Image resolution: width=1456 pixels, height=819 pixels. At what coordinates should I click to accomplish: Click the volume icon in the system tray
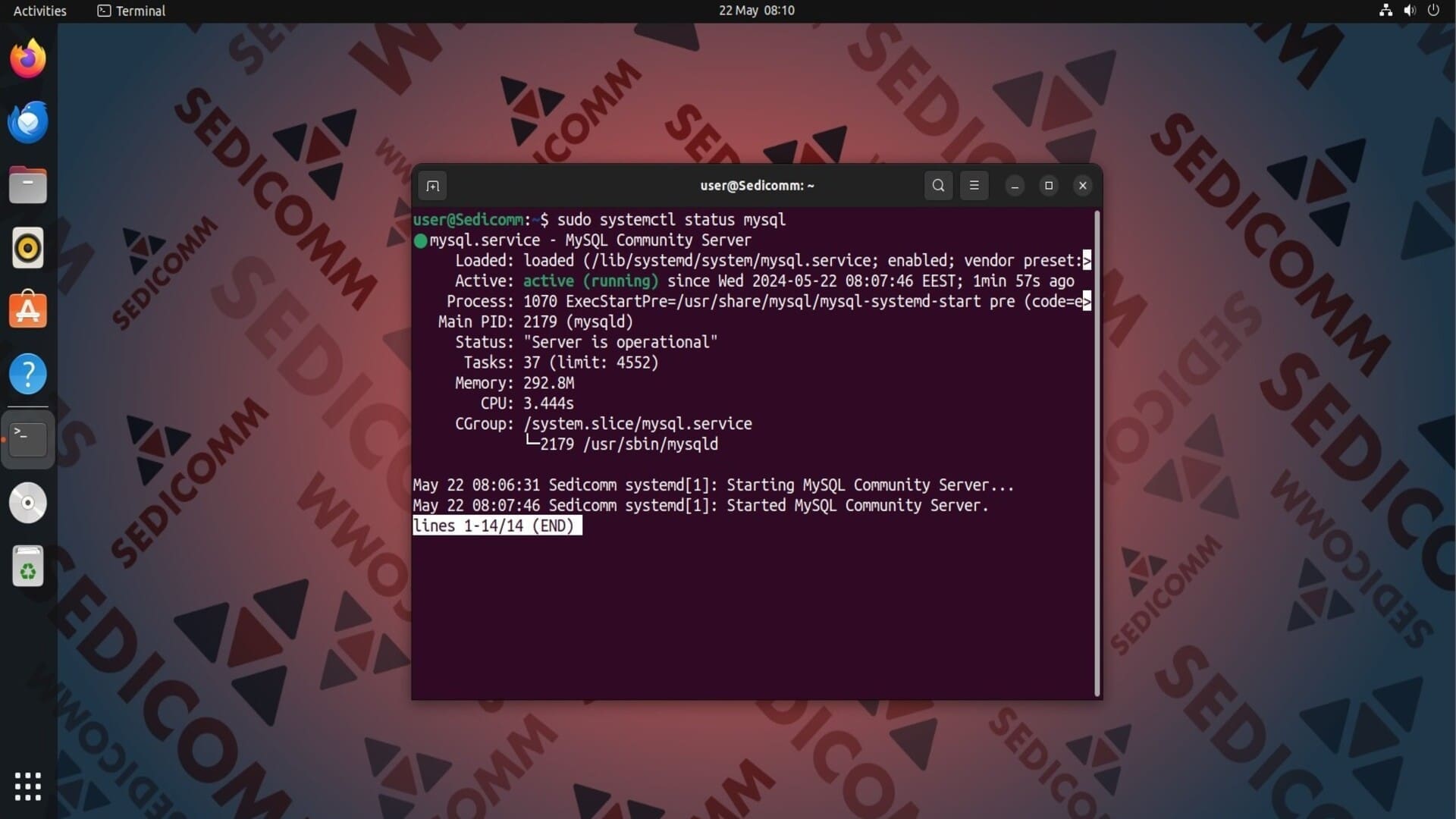coord(1409,11)
